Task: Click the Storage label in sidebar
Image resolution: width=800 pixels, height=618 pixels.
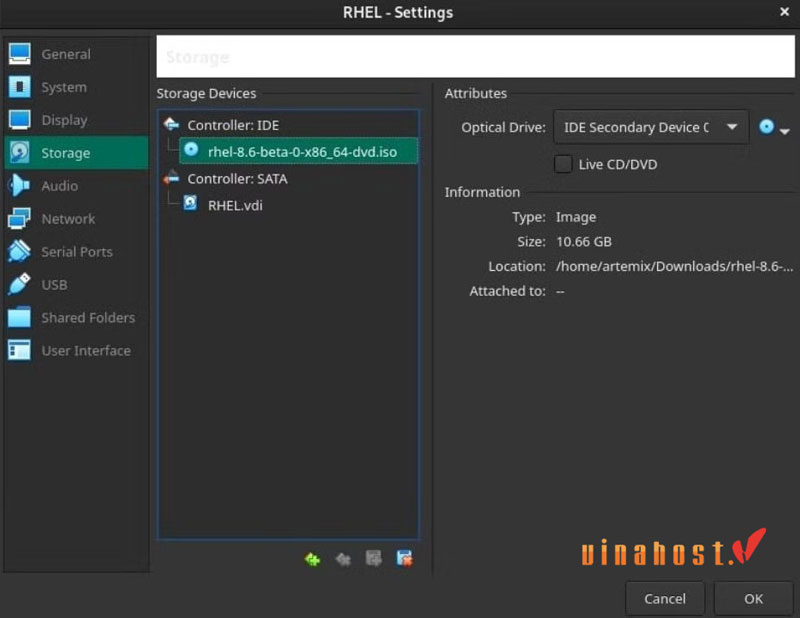Action: click(65, 153)
